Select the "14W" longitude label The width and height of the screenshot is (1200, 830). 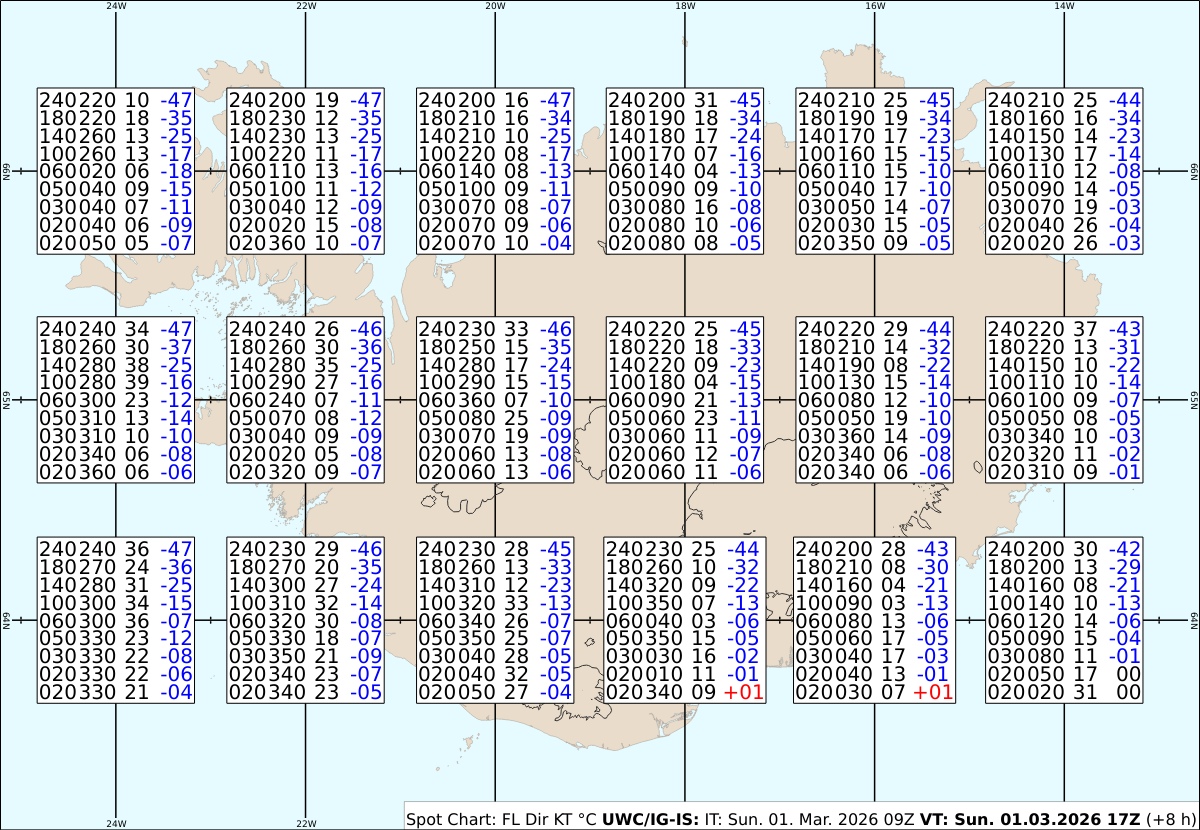click(x=1065, y=6)
